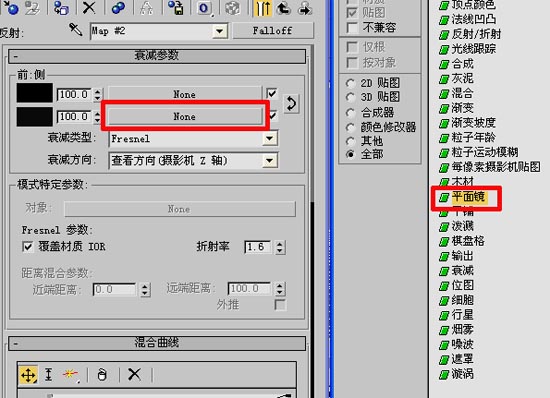Toggle the checkbox next to the first None map

pos(272,94)
